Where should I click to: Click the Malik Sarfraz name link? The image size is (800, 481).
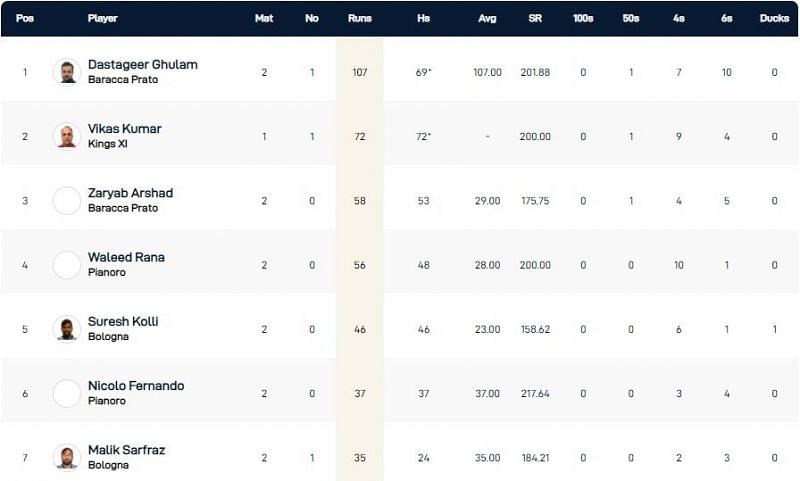127,450
